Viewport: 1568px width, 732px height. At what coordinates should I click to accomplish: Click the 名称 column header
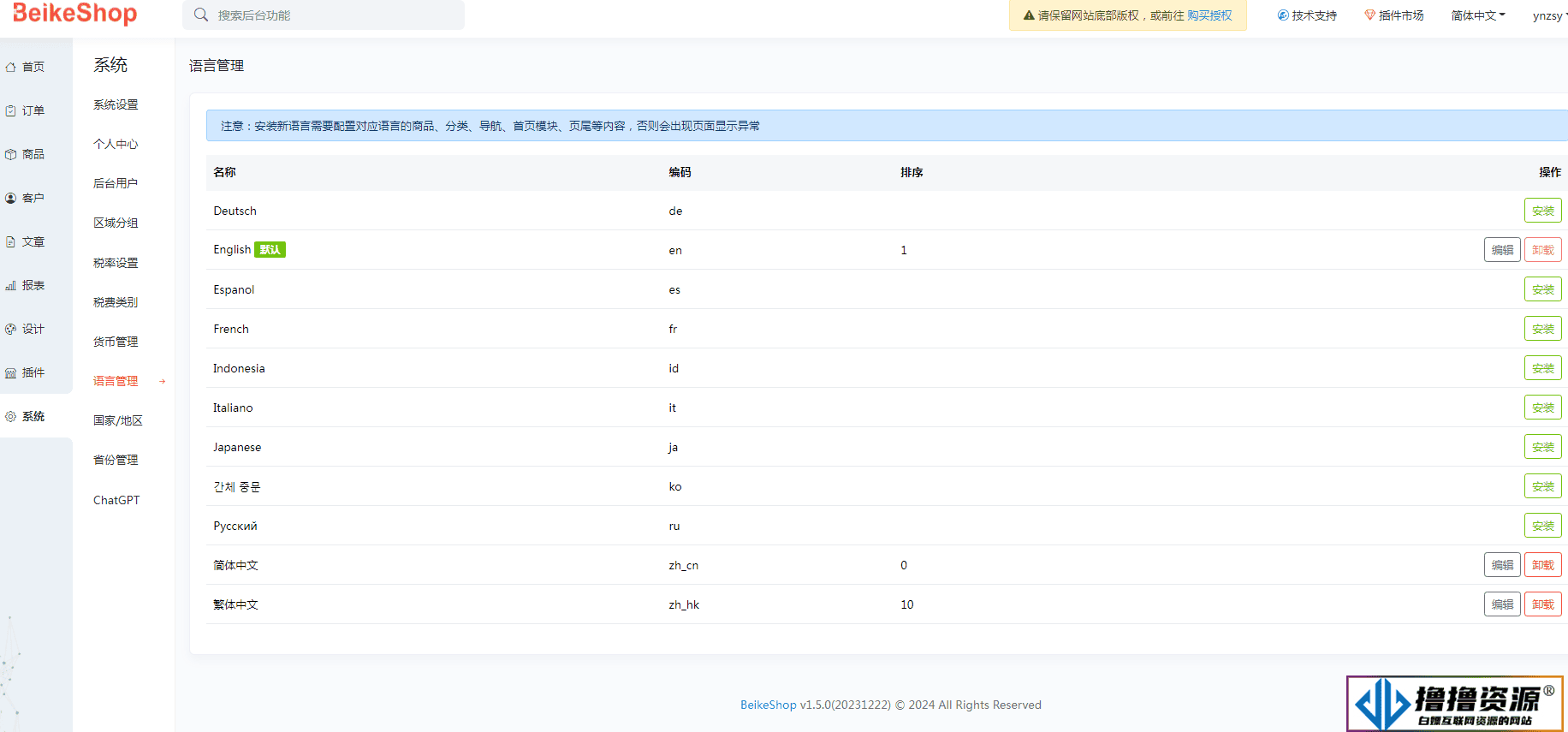(224, 172)
